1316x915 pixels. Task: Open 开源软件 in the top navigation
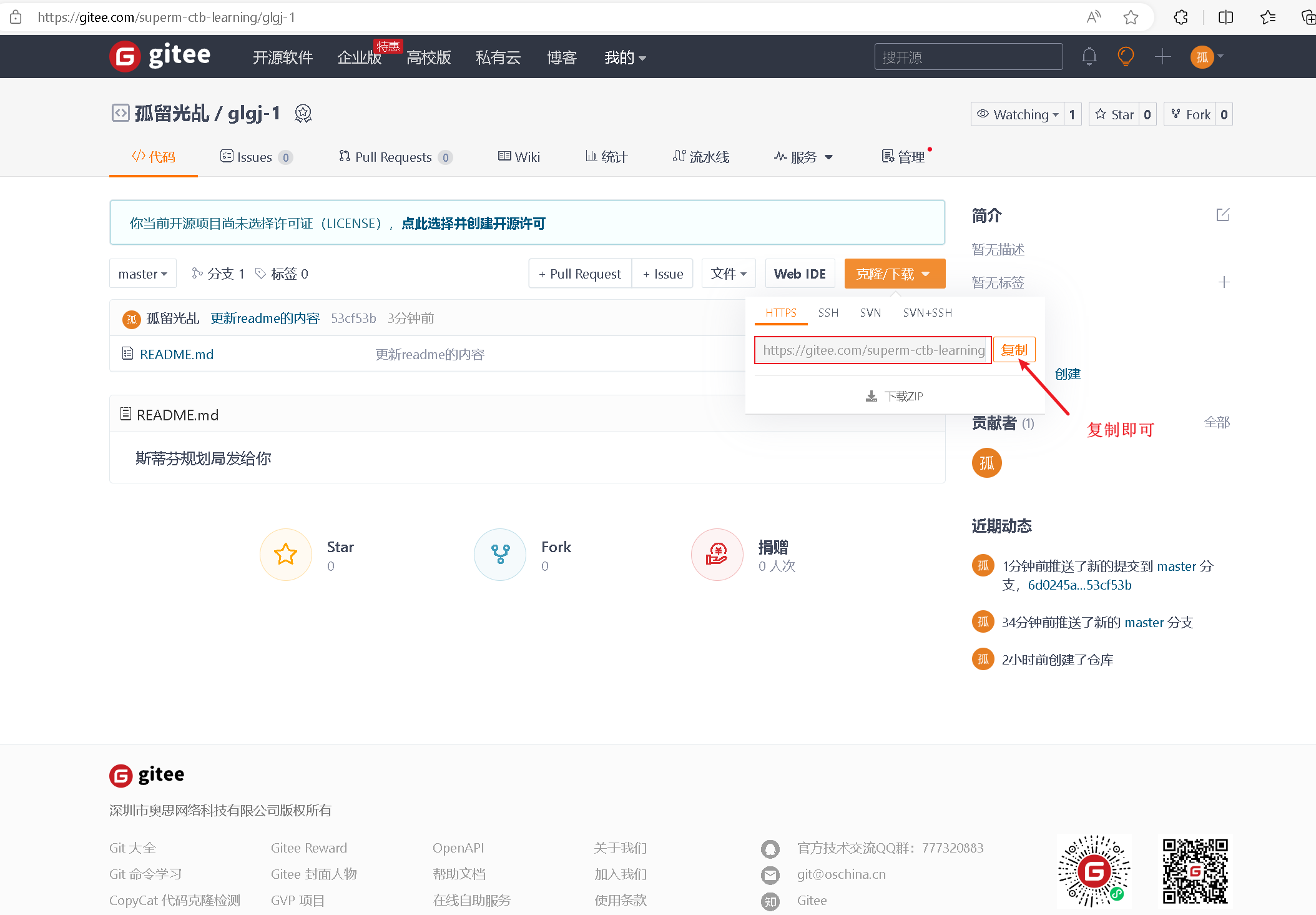point(283,57)
